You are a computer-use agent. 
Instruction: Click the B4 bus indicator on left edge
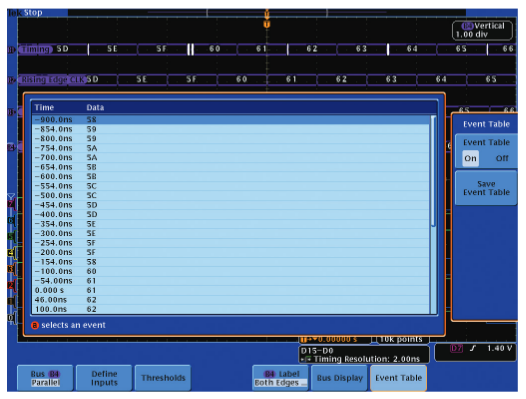[x=11, y=147]
